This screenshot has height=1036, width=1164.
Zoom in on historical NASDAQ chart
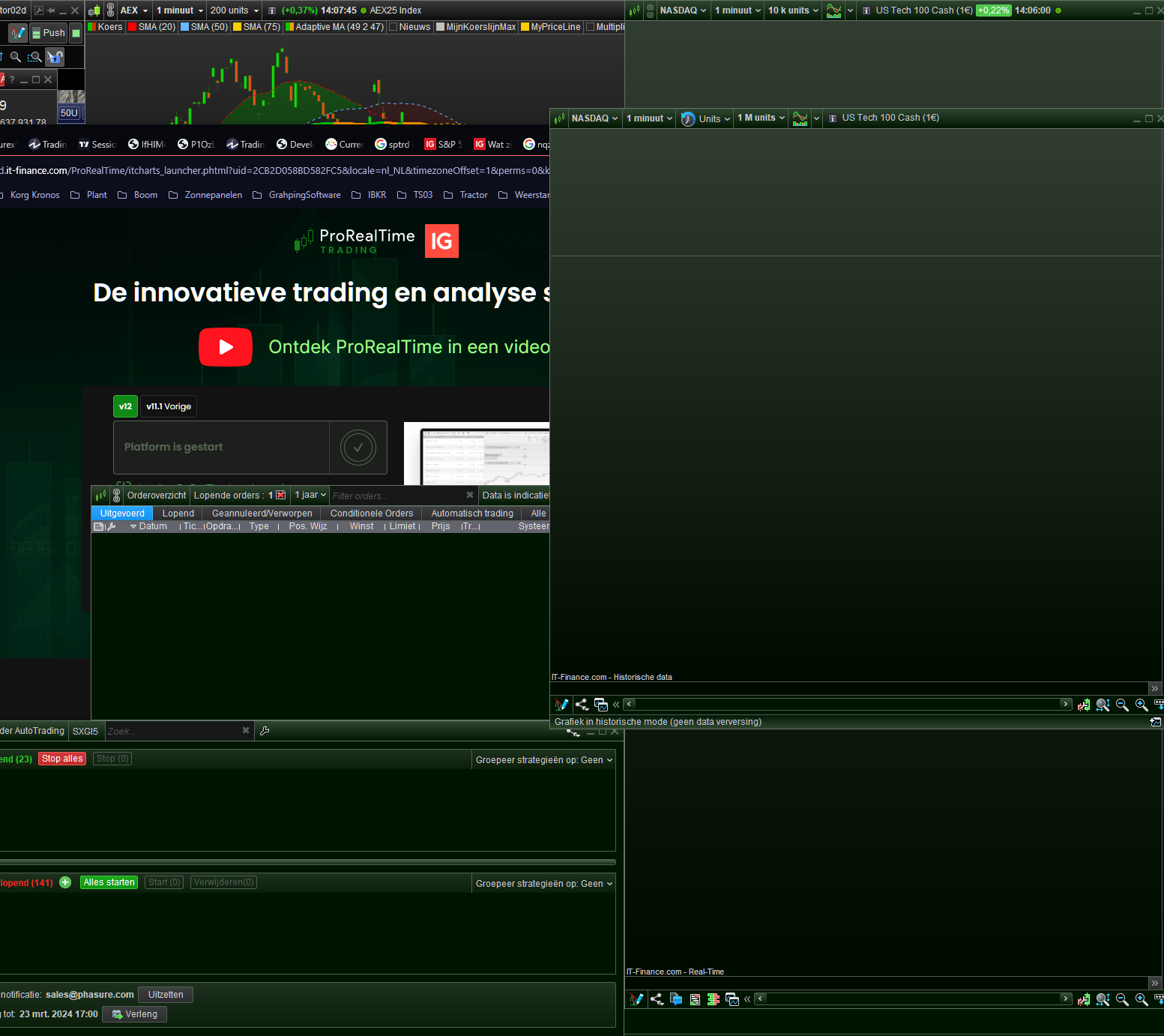(x=1142, y=705)
